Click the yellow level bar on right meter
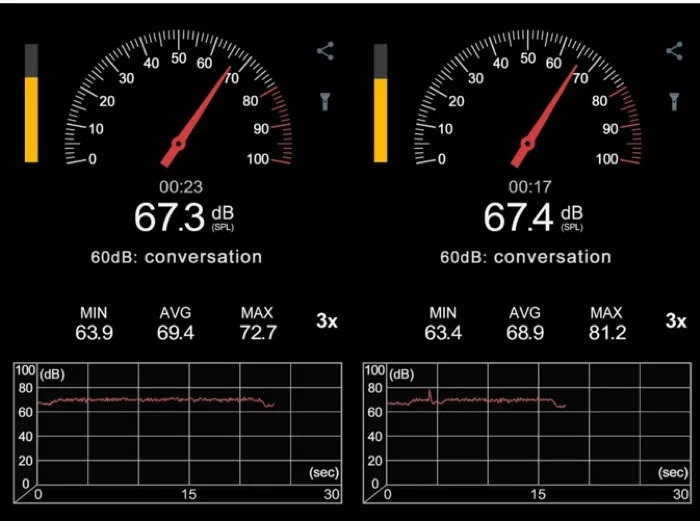700x527 pixels. (x=381, y=120)
